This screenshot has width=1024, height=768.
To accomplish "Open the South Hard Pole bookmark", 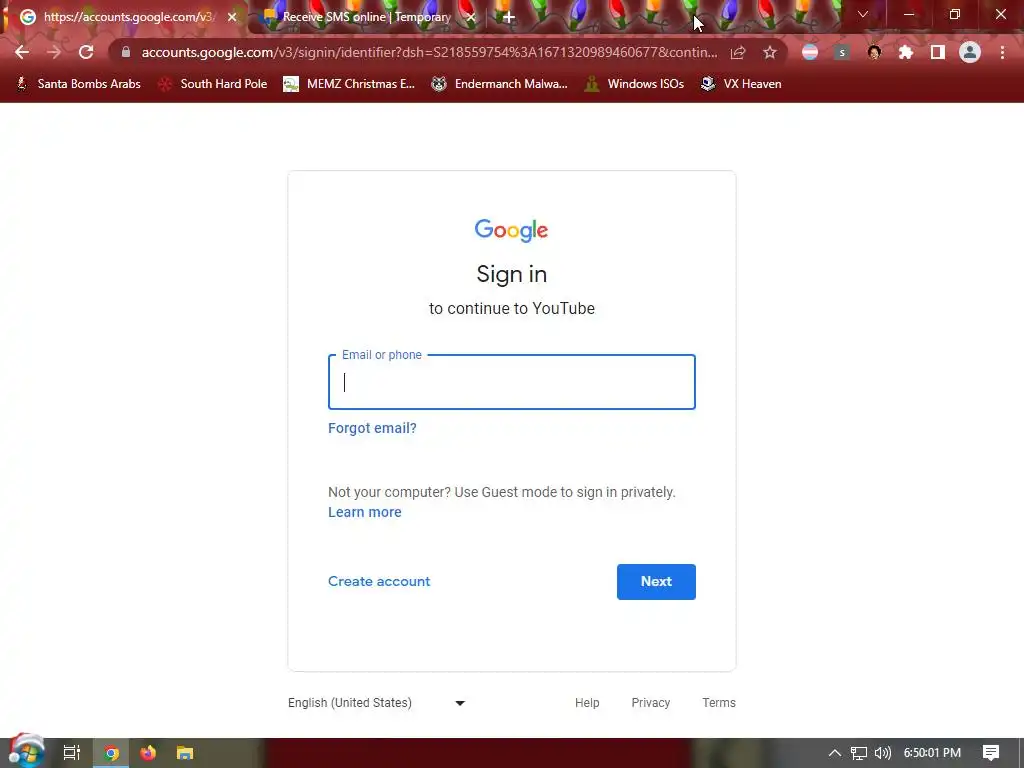I will tap(213, 84).
